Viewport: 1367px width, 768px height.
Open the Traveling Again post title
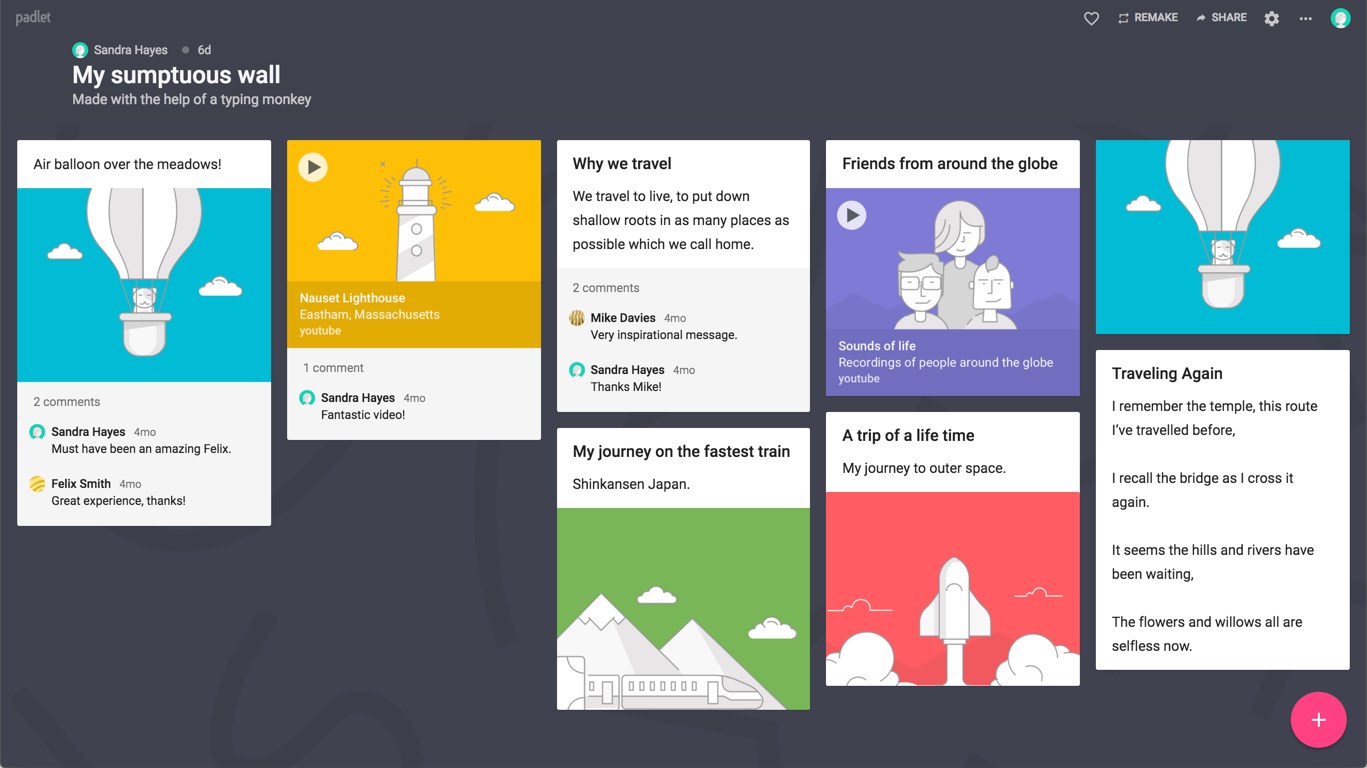click(1167, 374)
